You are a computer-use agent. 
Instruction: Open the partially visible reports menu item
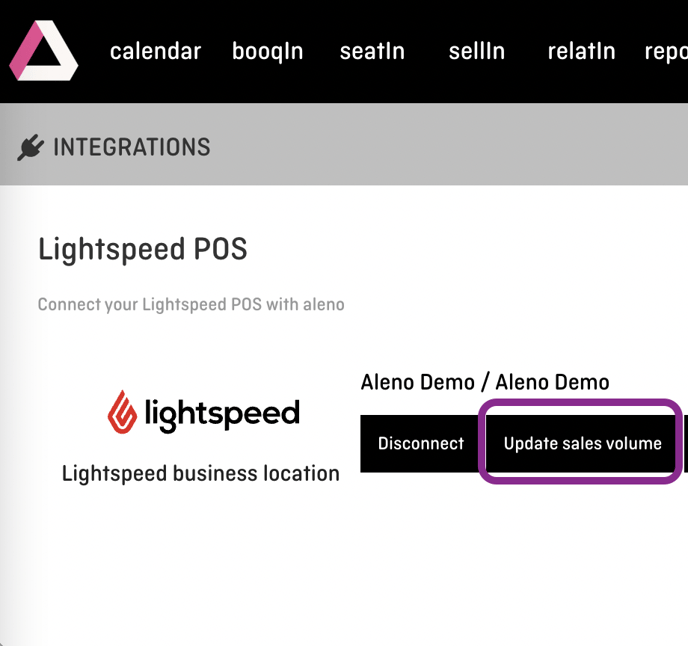click(x=666, y=53)
